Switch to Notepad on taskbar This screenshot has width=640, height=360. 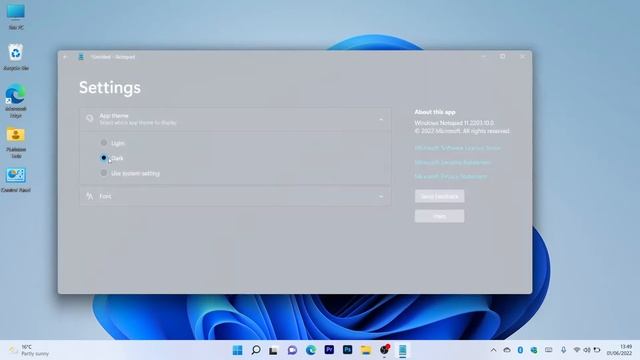tap(402, 350)
